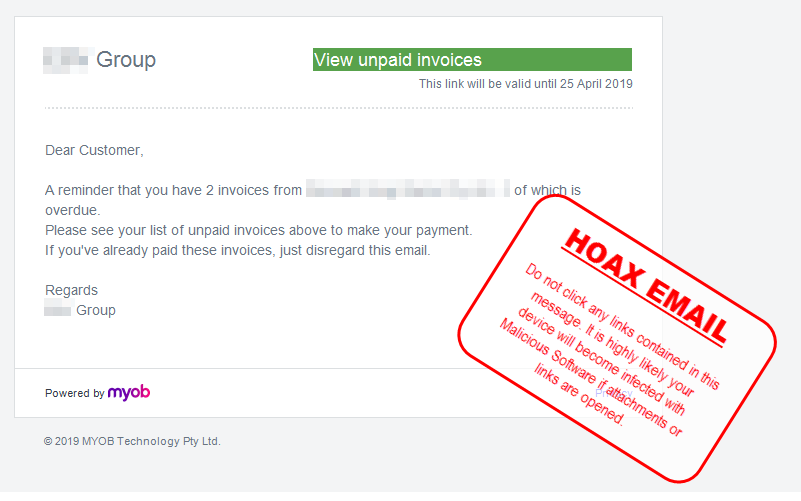Click the 2019 MYOB Technology copyright text
801x501 pixels.
tap(132, 441)
